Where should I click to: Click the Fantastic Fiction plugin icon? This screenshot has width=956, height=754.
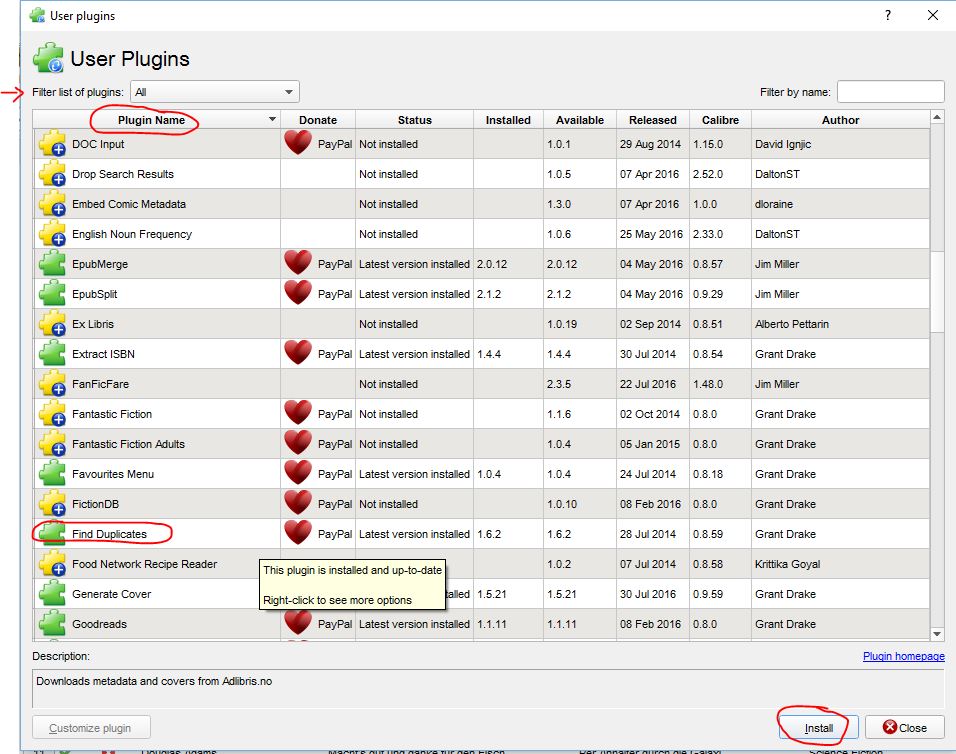click(52, 414)
